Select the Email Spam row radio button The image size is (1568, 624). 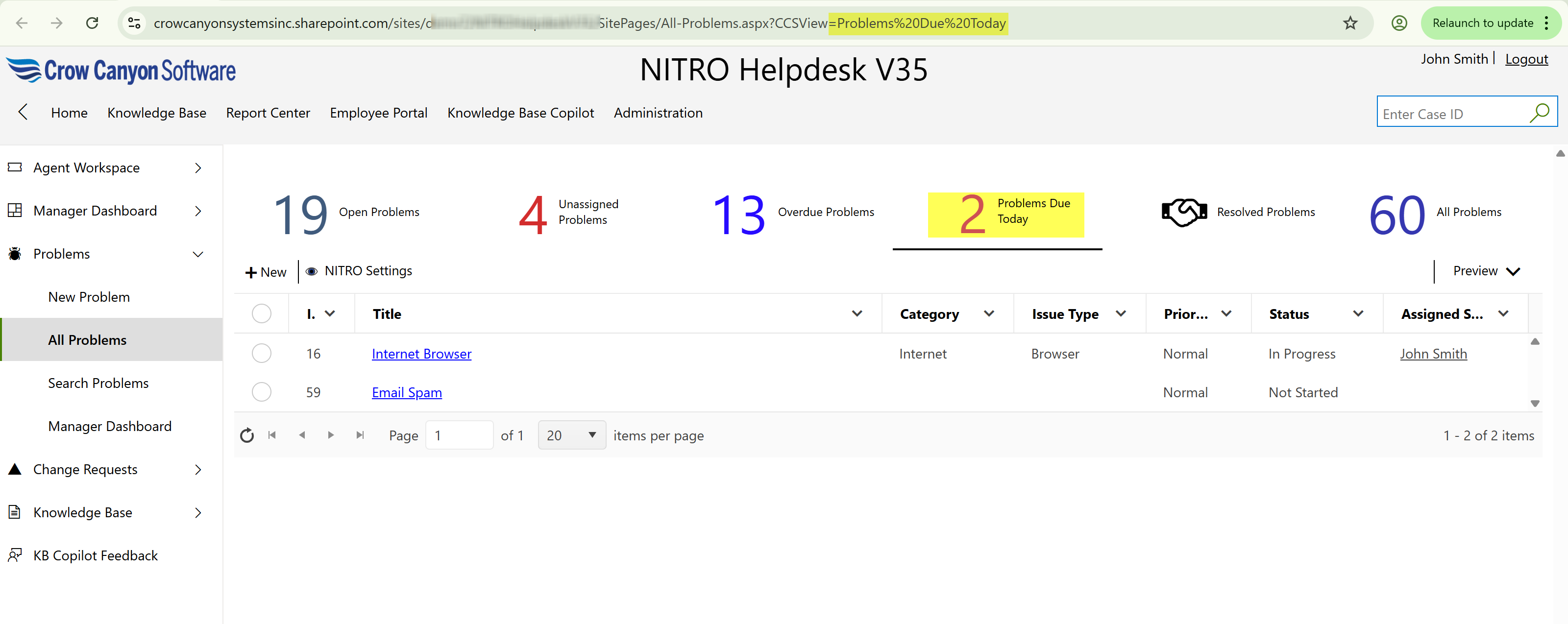pyautogui.click(x=261, y=392)
